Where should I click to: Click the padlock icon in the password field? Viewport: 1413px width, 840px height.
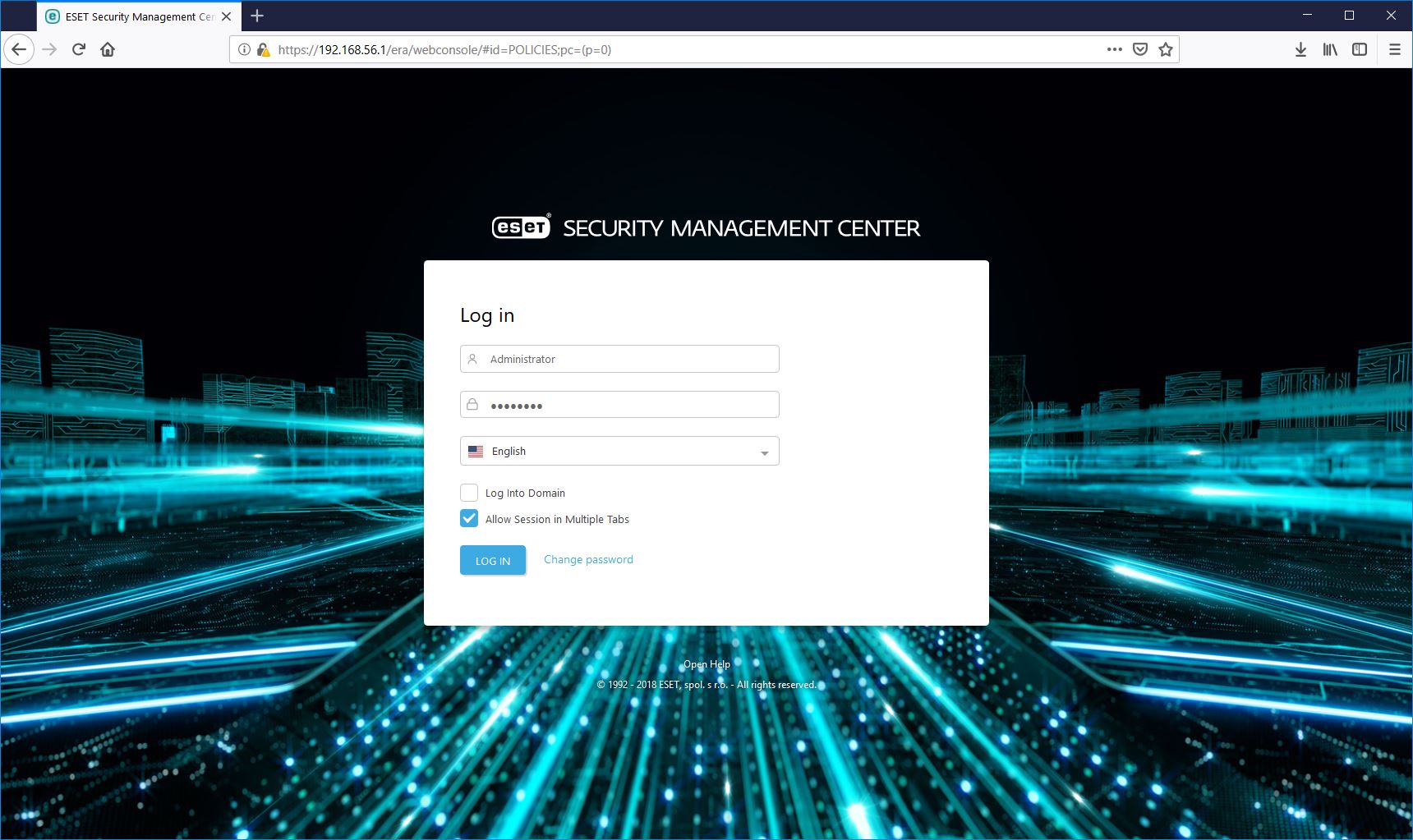pos(472,404)
